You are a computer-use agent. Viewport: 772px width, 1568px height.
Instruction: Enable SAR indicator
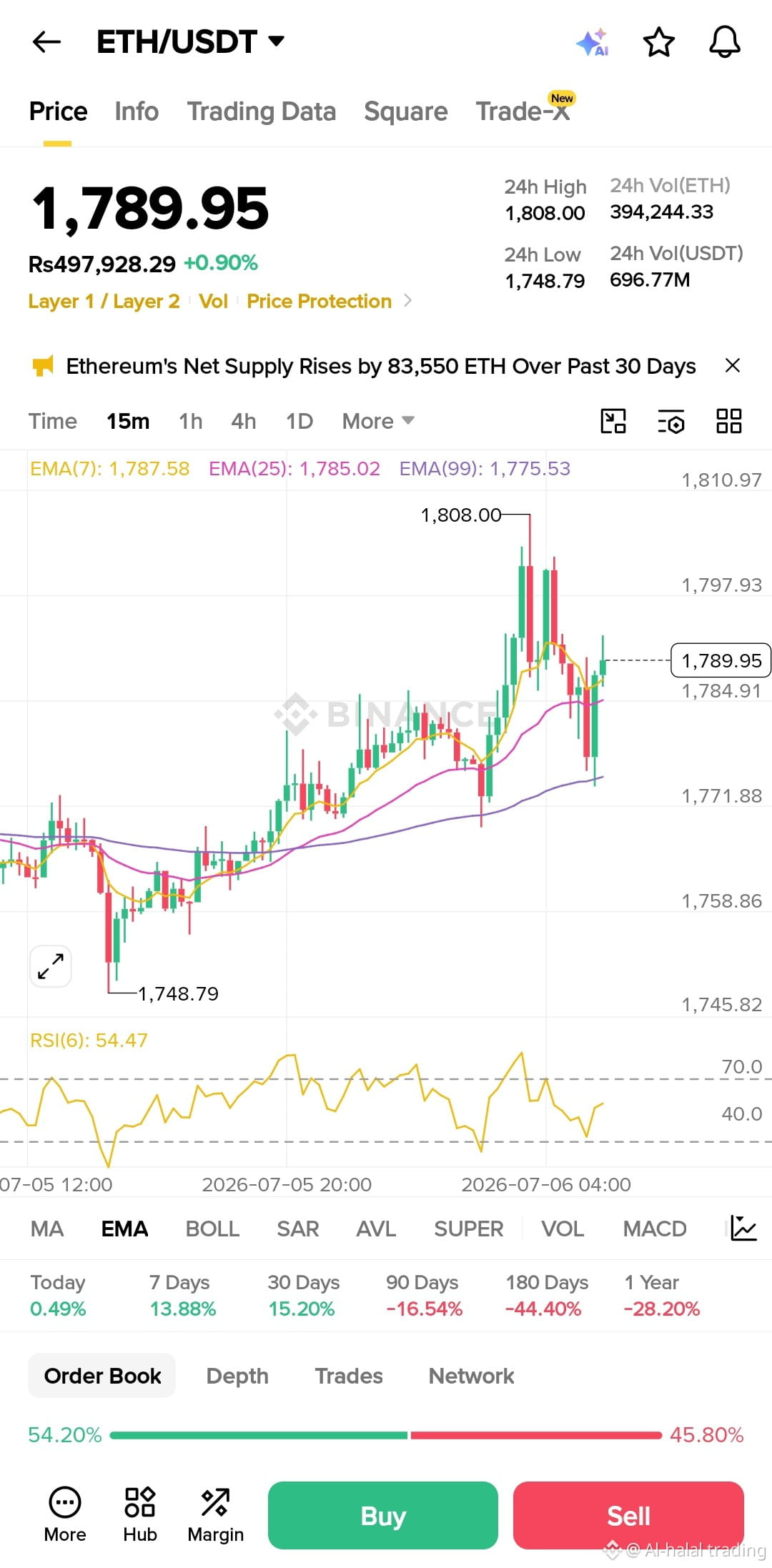click(298, 1229)
